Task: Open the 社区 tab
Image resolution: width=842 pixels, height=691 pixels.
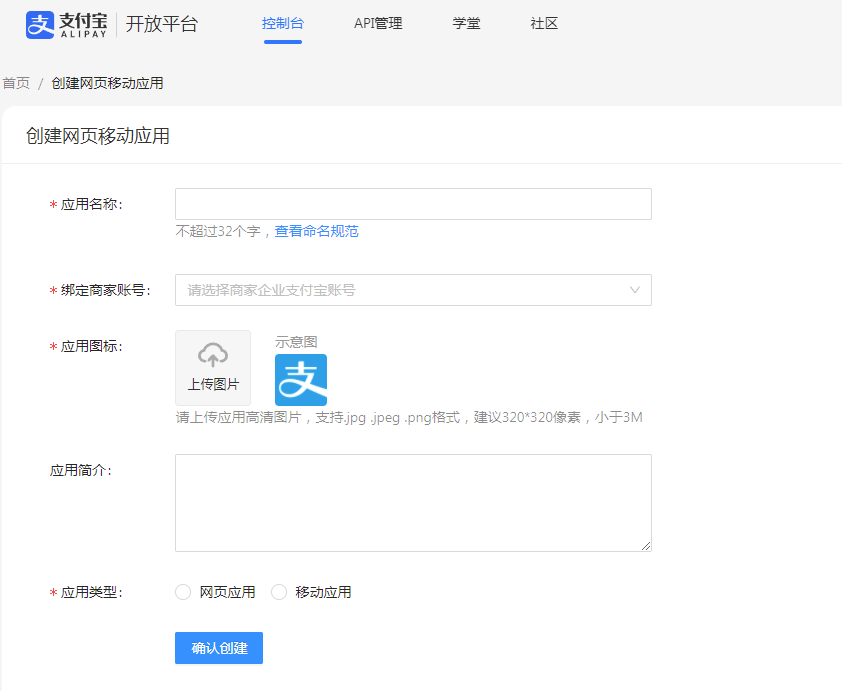Action: click(x=544, y=23)
